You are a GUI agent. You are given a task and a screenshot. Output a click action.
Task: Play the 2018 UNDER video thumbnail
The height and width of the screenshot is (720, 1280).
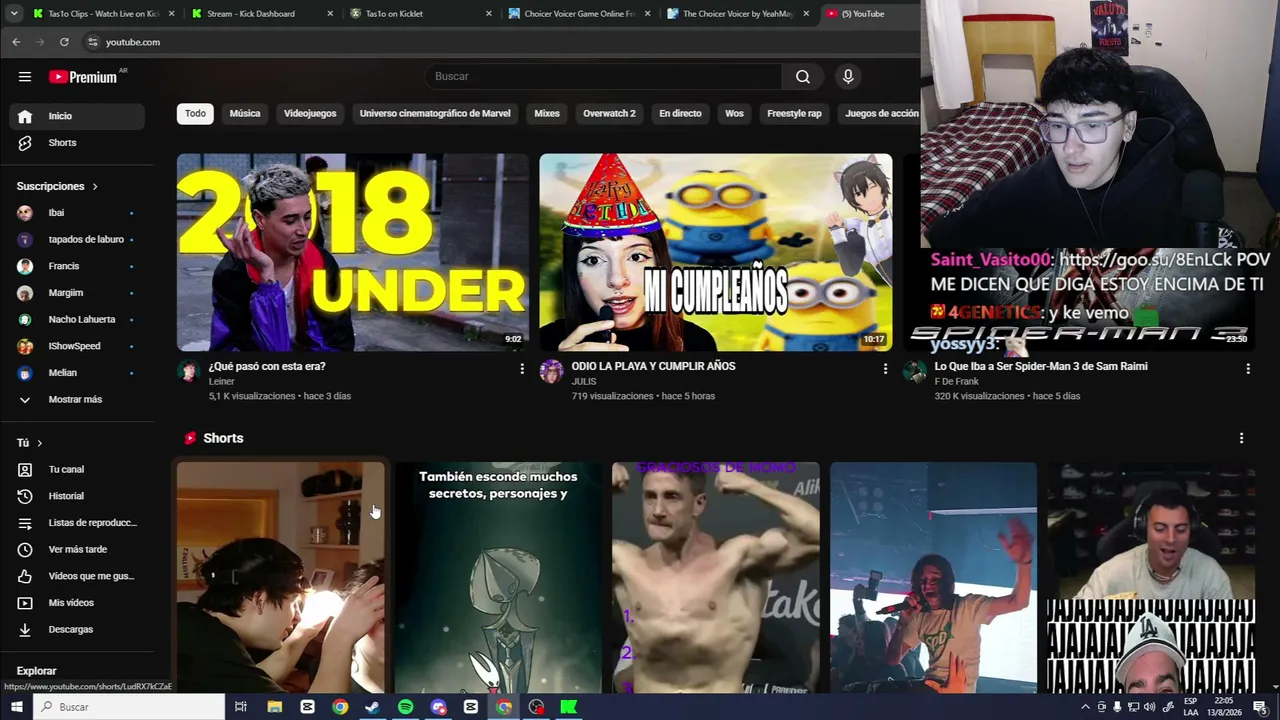click(x=353, y=252)
